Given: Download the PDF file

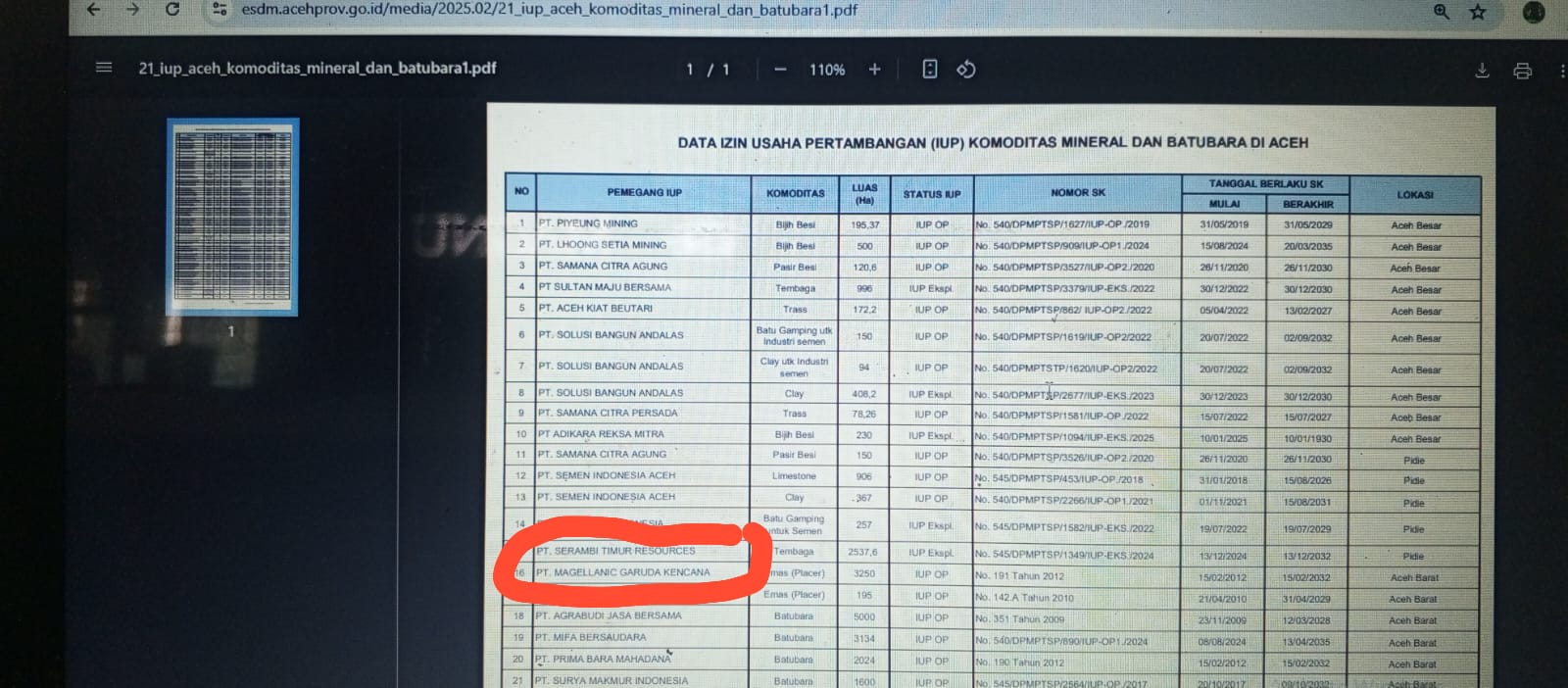Looking at the screenshot, I should click(x=1482, y=71).
